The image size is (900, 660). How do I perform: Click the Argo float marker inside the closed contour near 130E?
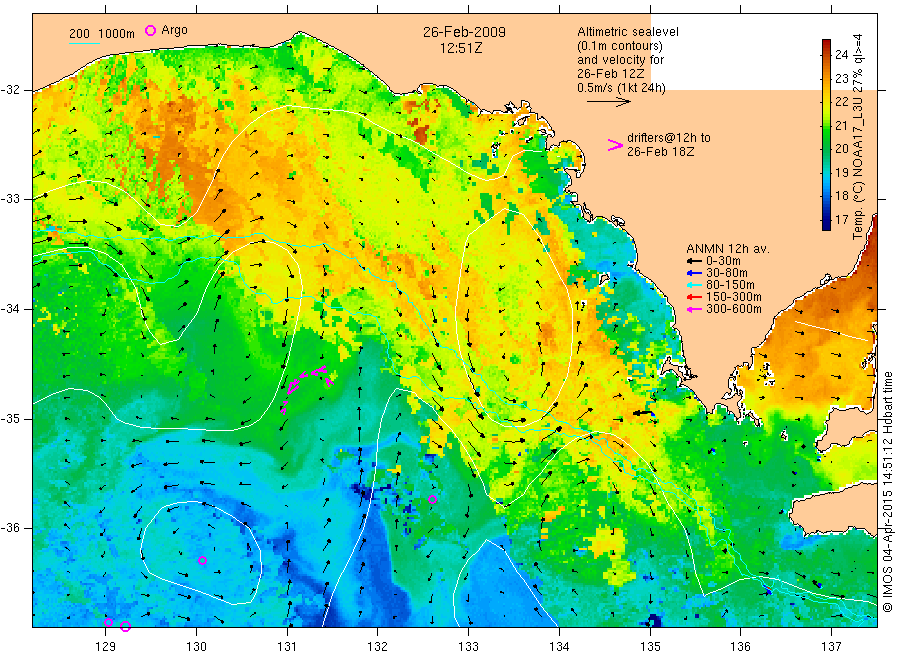pyautogui.click(x=202, y=560)
